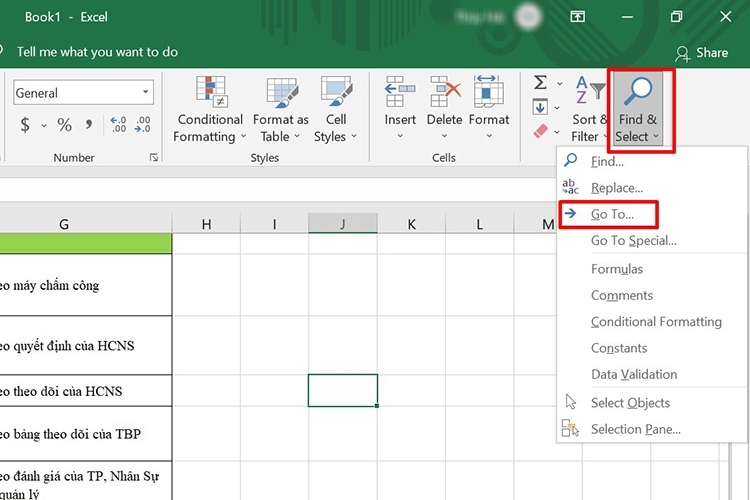Screen dimensions: 750x500
Task: Choose Go To Special... menu entry
Action: [633, 240]
